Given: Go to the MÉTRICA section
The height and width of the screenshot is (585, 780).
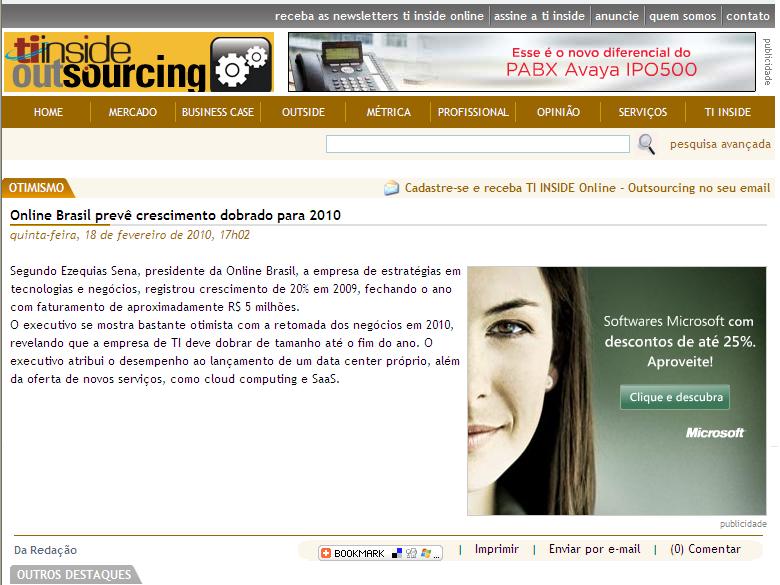Looking at the screenshot, I should pyautogui.click(x=388, y=112).
